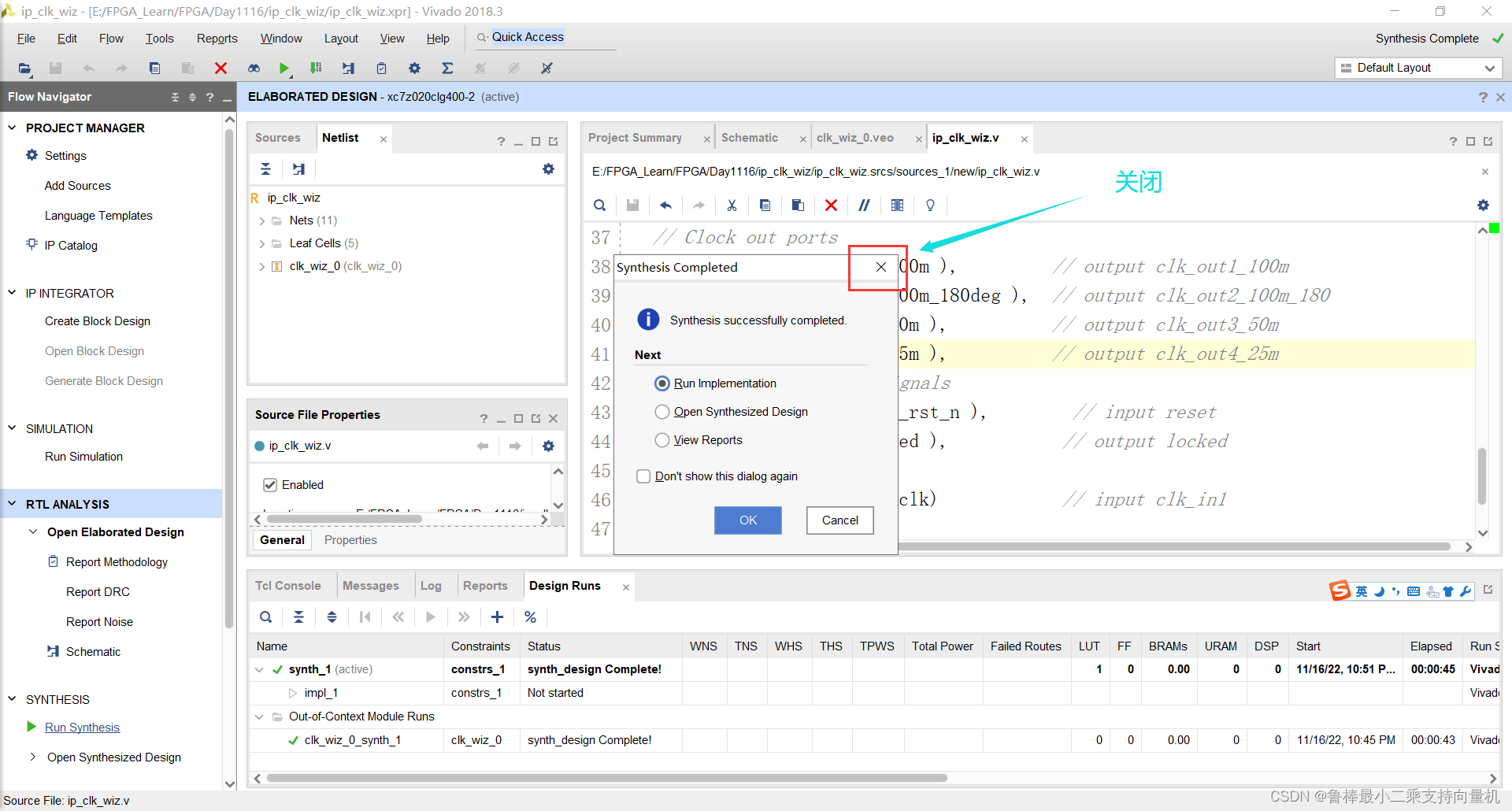
Task: Click Language Templates in Project Manager
Action: pos(98,216)
